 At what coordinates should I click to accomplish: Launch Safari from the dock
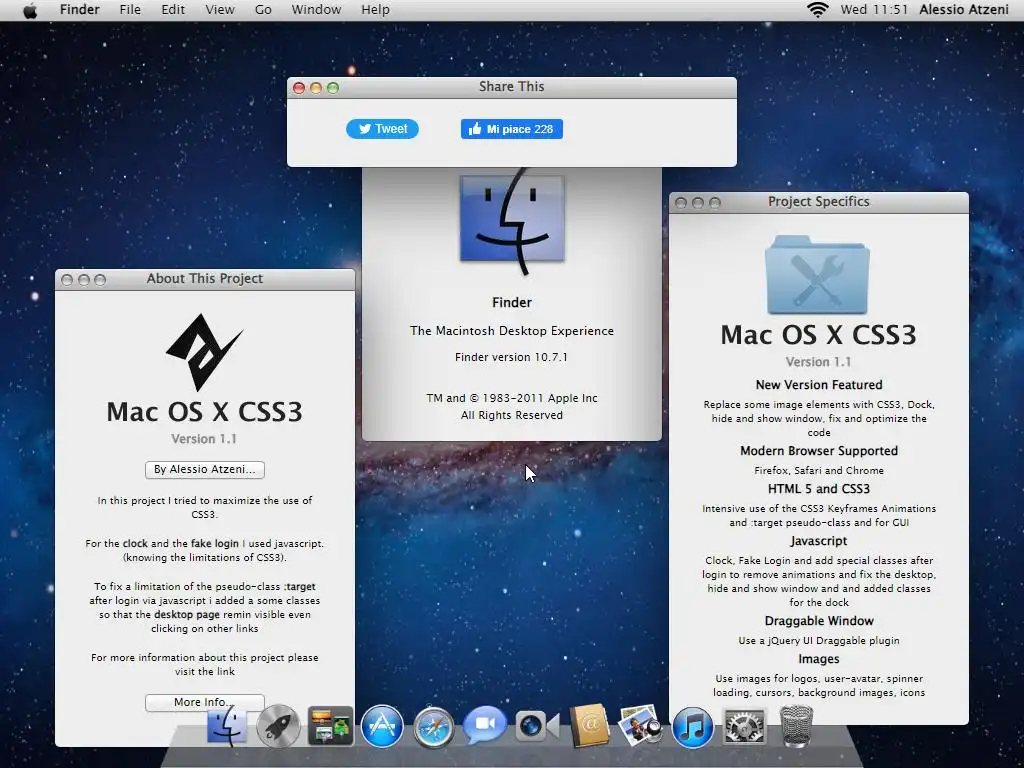tap(434, 727)
